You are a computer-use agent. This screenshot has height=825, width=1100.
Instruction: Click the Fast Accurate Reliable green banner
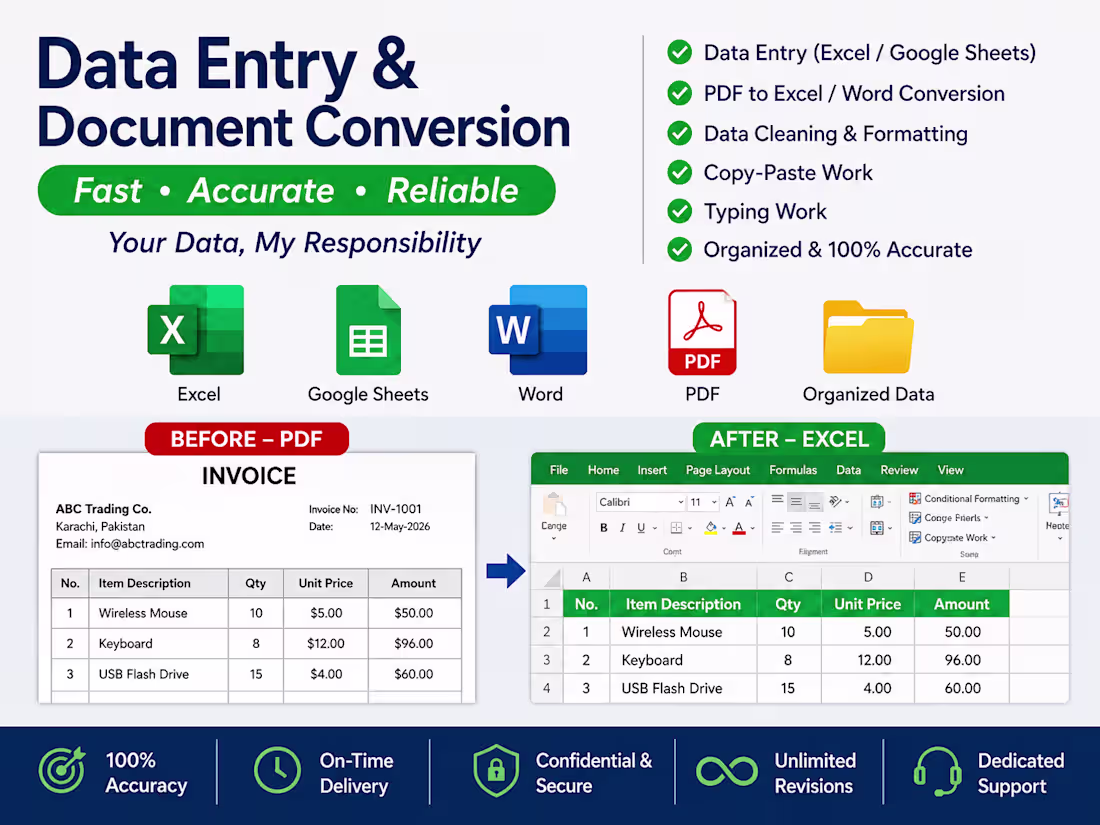[296, 190]
